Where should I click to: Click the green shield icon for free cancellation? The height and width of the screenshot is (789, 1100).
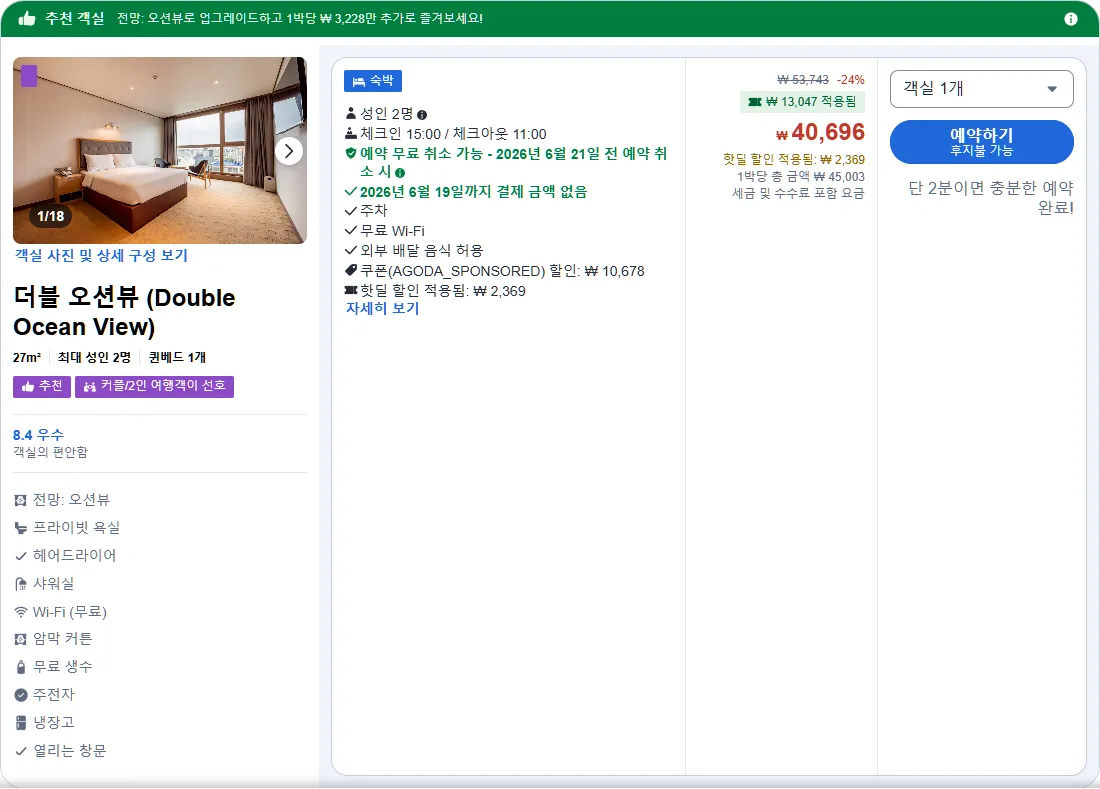[x=351, y=153]
